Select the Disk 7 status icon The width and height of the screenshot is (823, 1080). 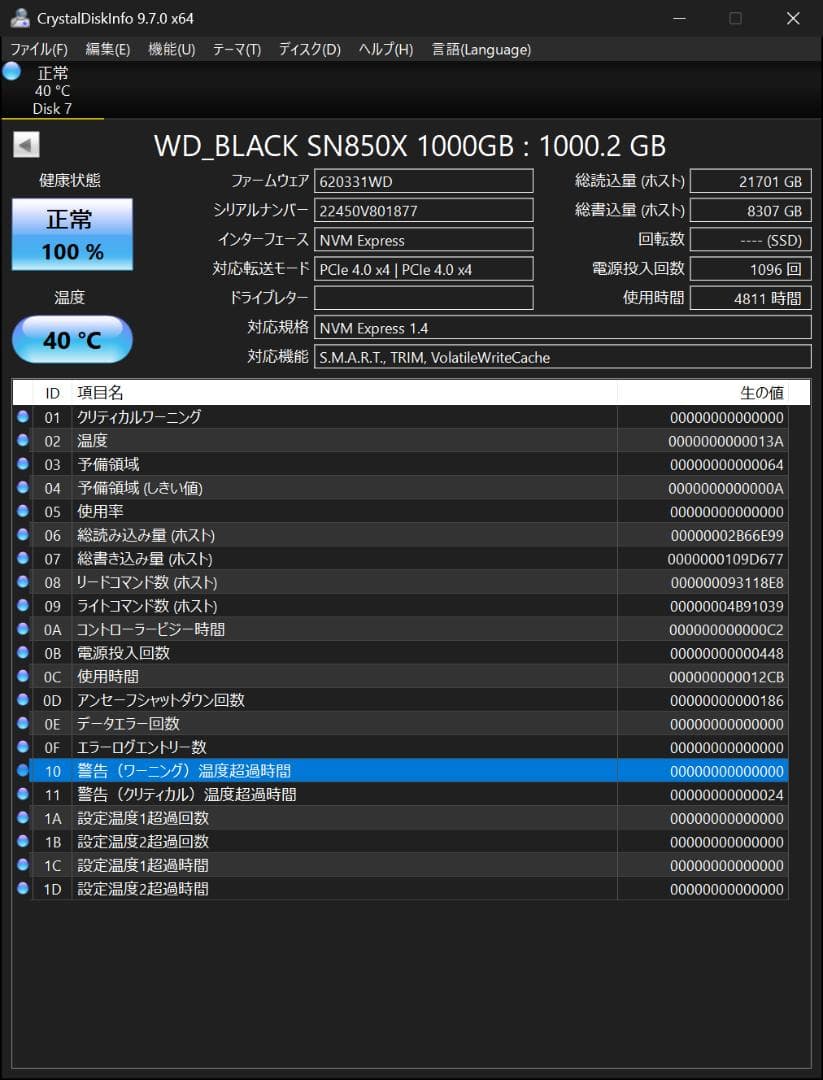pos(12,70)
